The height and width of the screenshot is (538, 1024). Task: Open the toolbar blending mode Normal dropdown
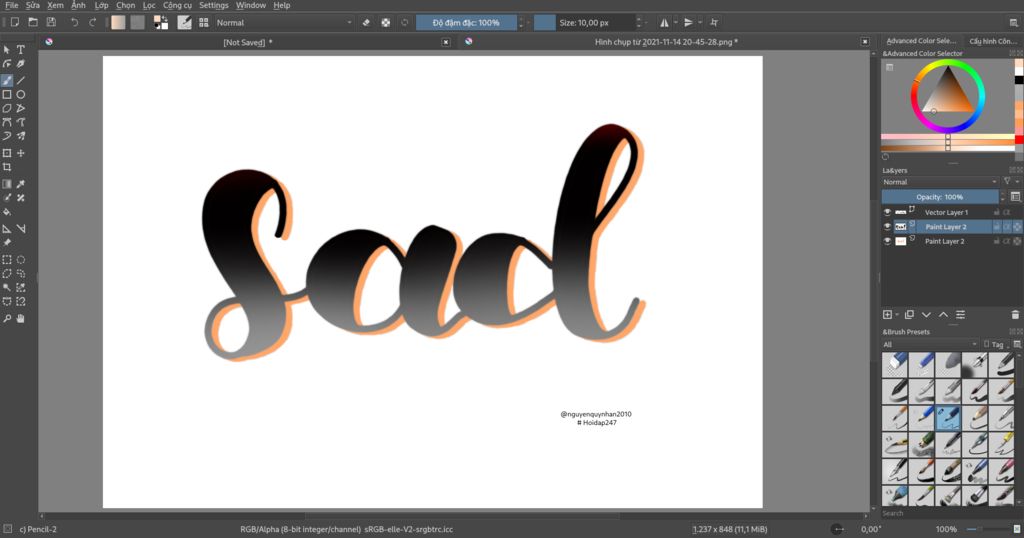[283, 22]
